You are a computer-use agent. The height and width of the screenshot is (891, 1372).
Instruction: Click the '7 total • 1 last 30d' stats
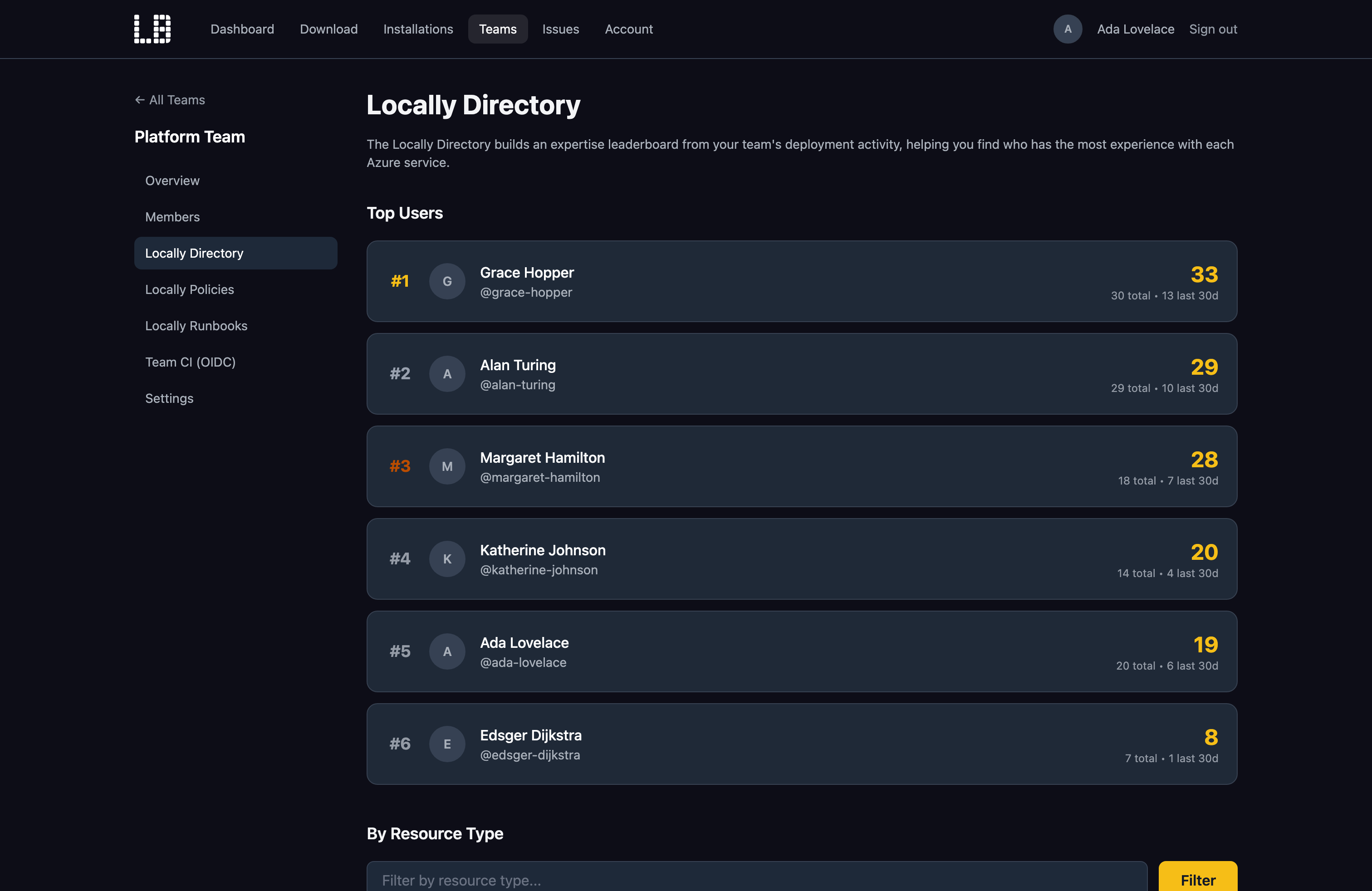(1171, 759)
